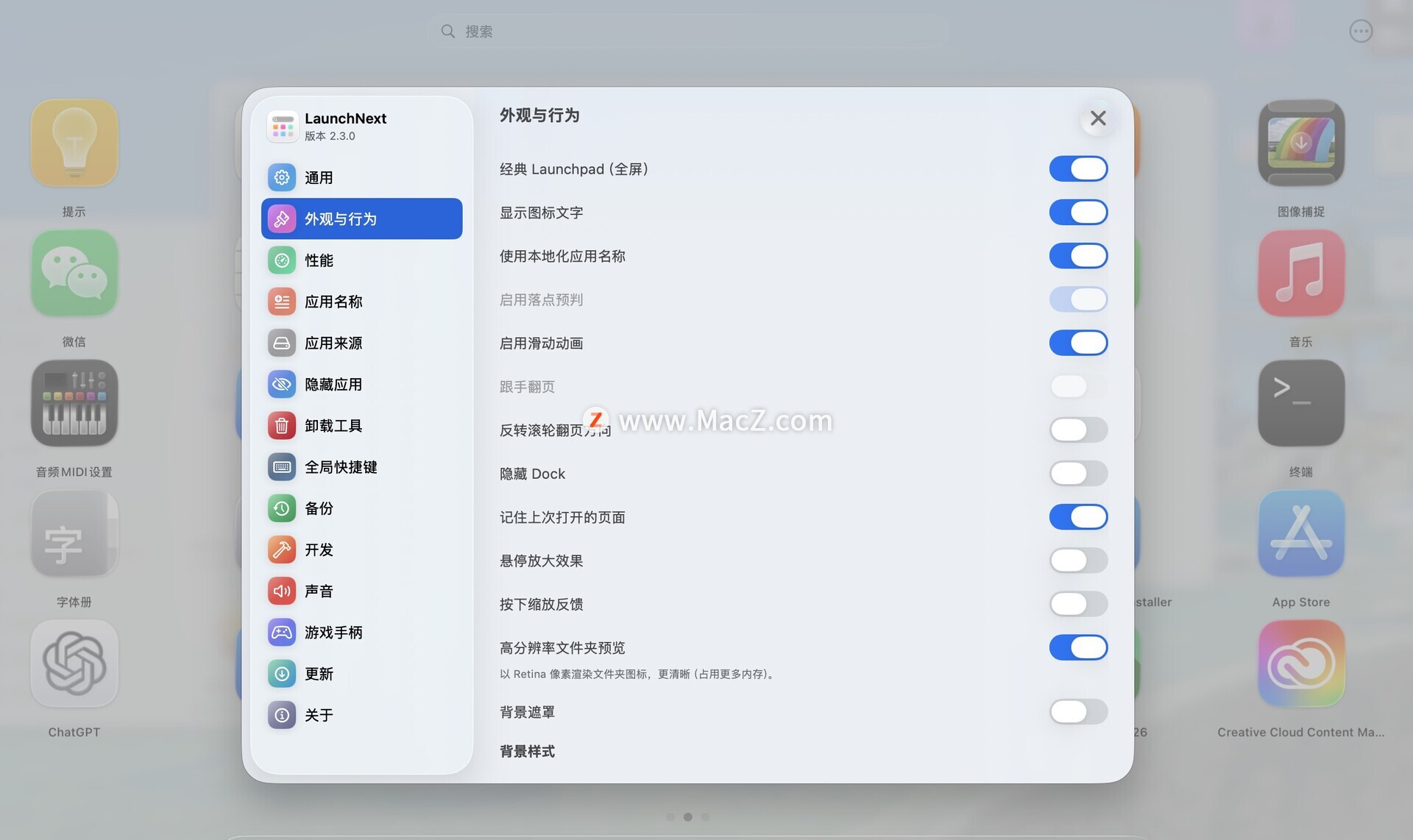Open the App Store icon
Screen dimensions: 1413x840
pos(1300,533)
